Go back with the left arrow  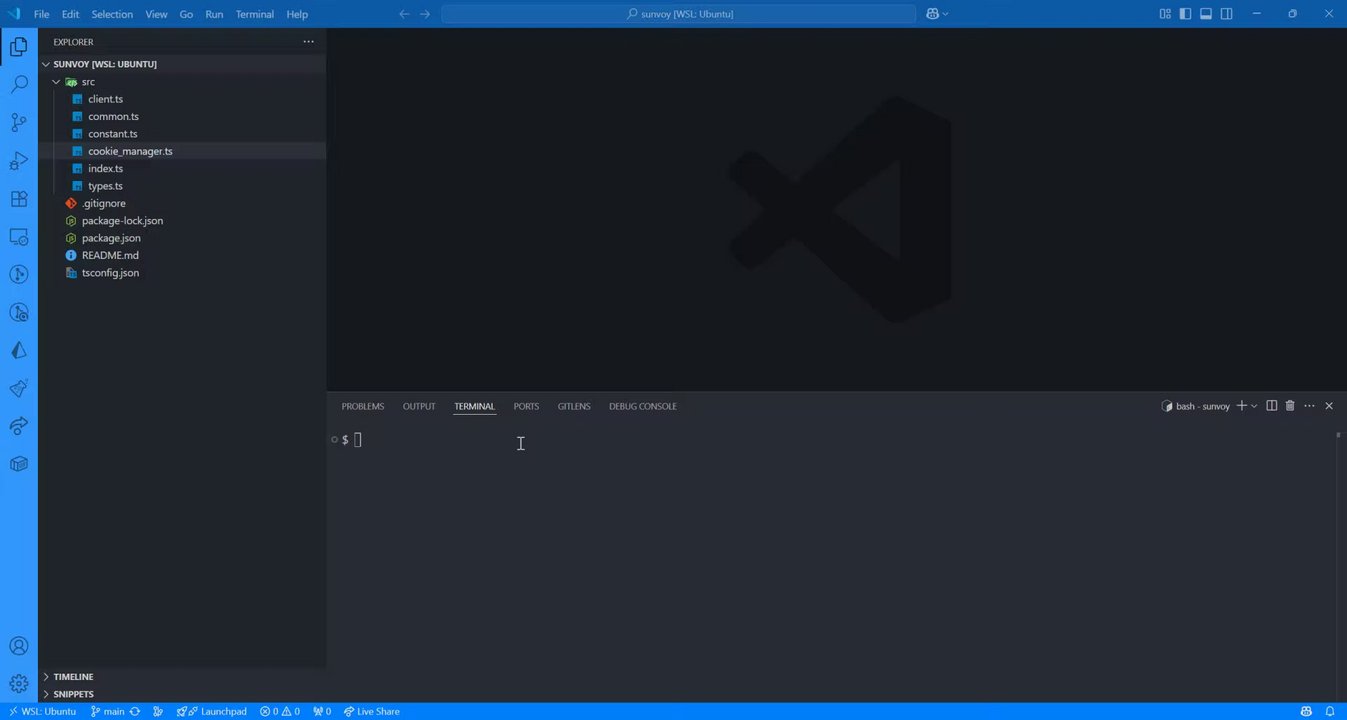point(404,14)
